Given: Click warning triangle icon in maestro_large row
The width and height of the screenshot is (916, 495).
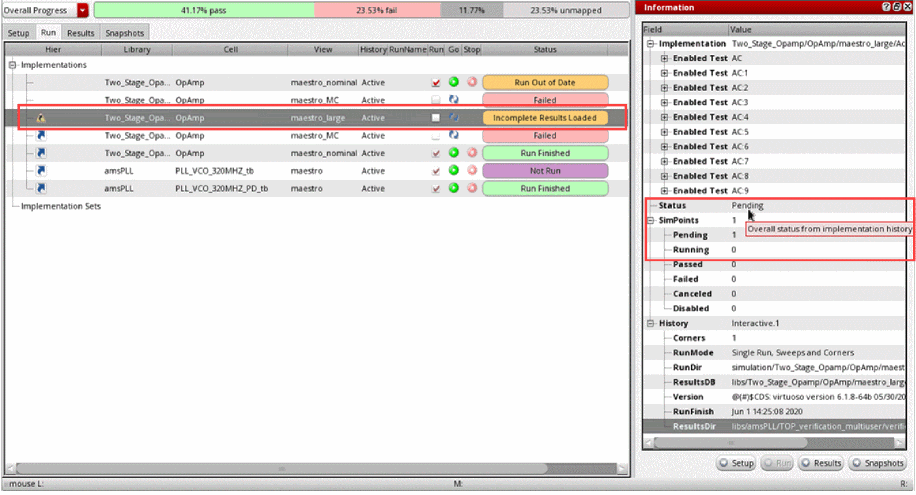Looking at the screenshot, I should click(x=41, y=117).
